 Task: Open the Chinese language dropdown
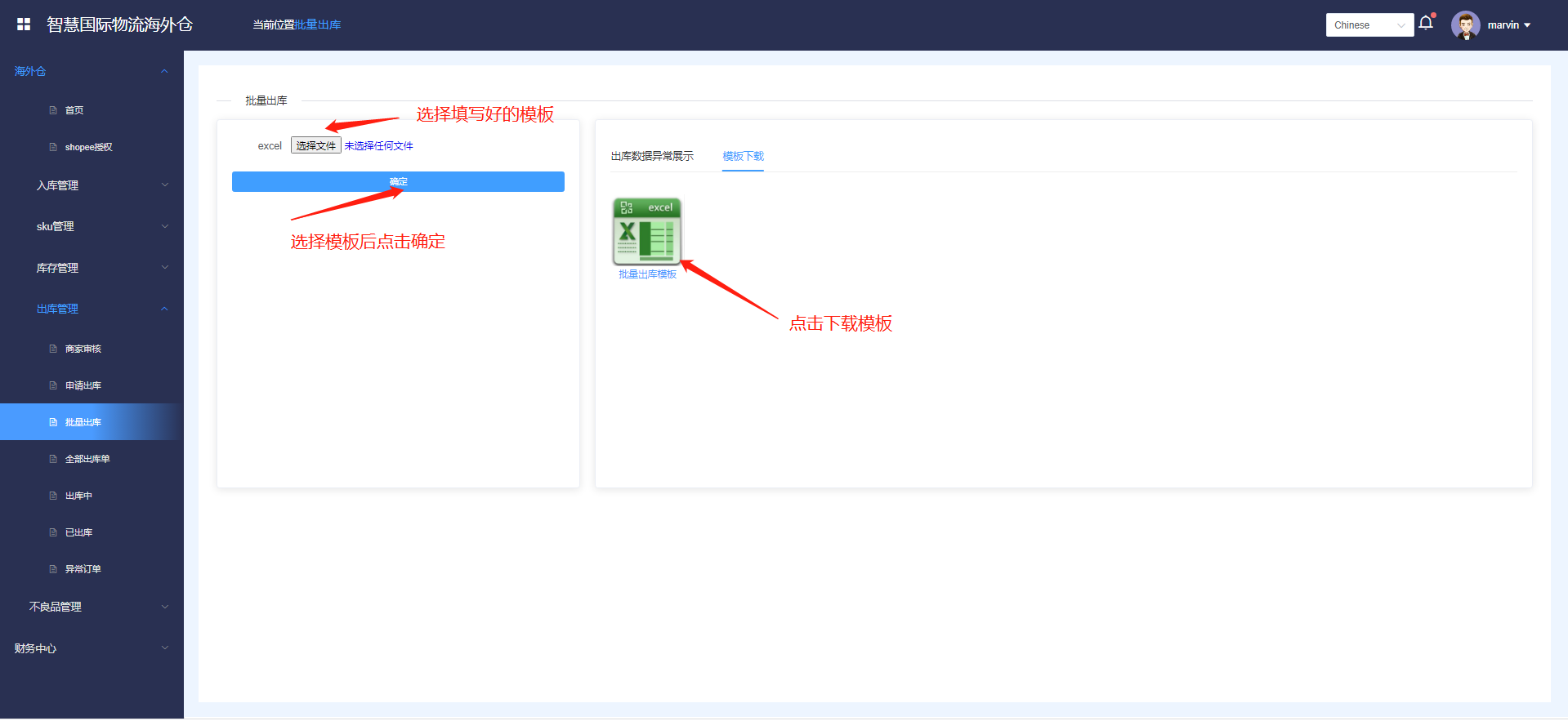pos(1369,25)
